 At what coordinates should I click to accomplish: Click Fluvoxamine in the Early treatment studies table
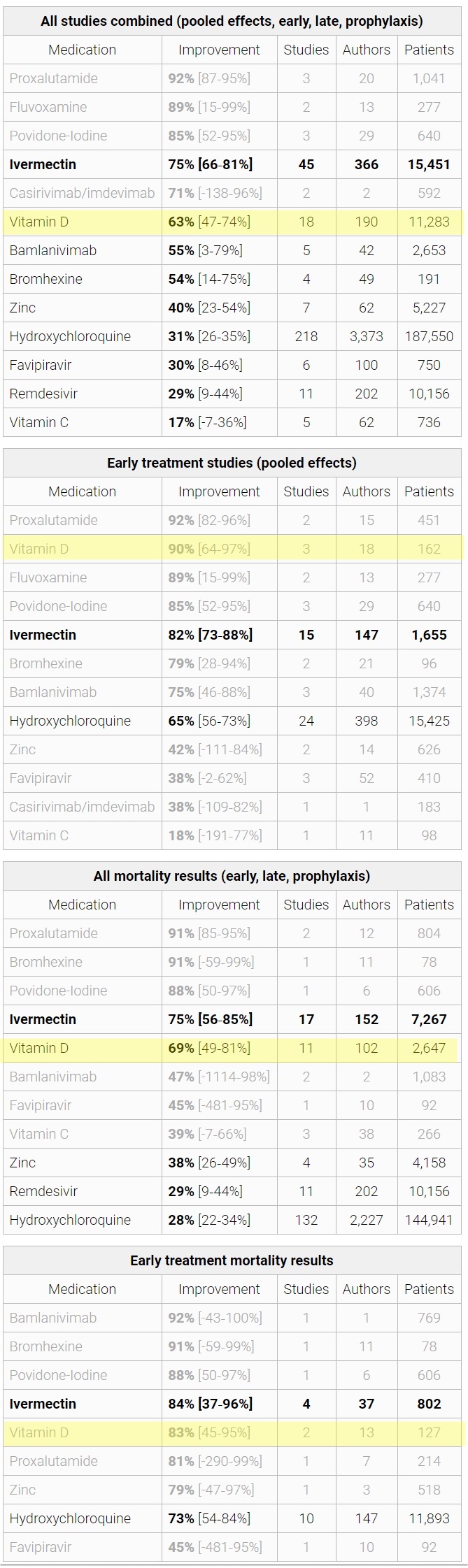pyautogui.click(x=48, y=577)
